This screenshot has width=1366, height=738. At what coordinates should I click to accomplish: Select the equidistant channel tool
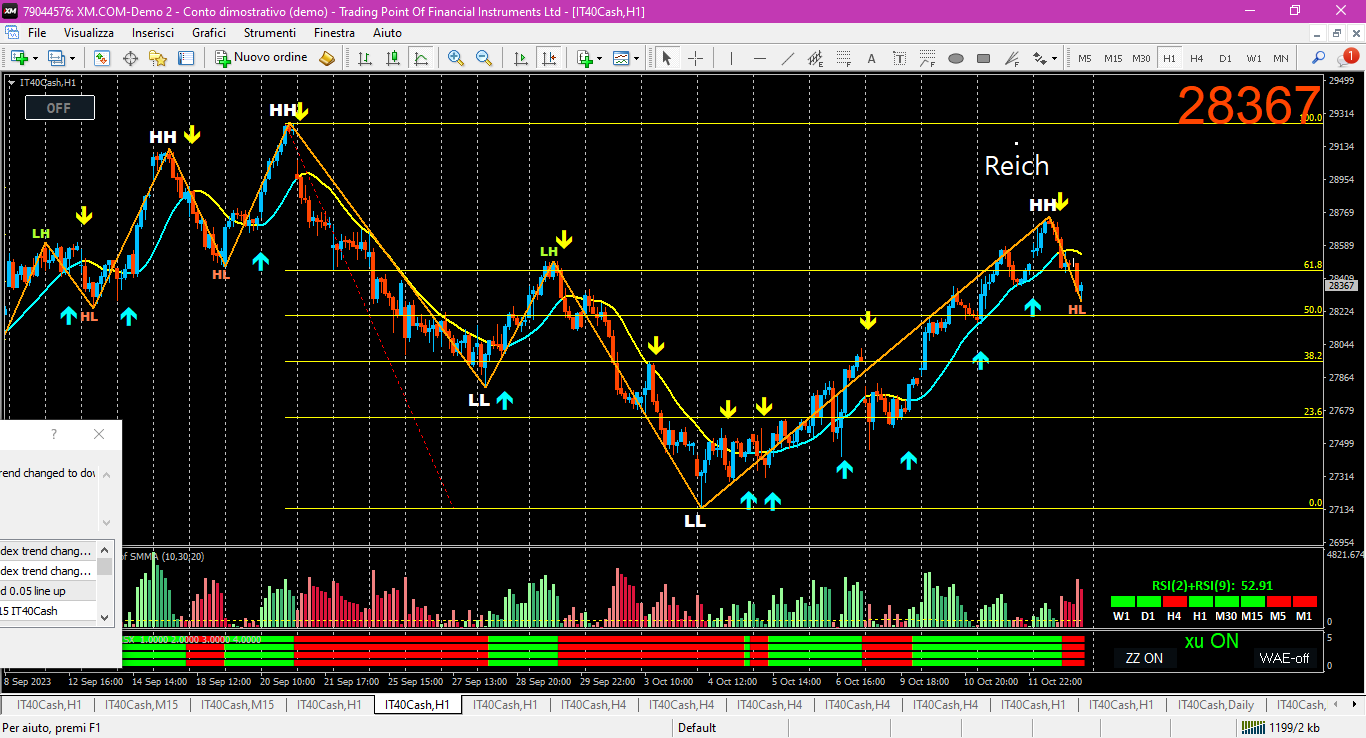click(x=815, y=58)
